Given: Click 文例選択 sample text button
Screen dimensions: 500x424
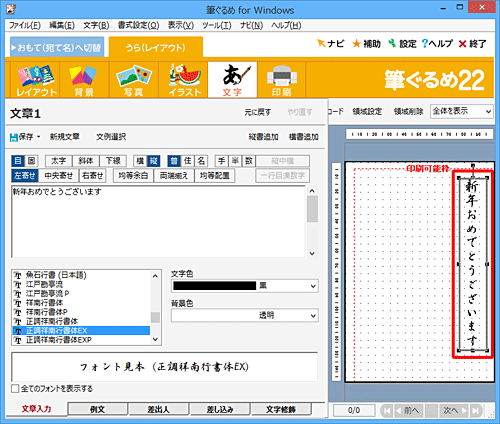Looking at the screenshot, I should pyautogui.click(x=111, y=137).
